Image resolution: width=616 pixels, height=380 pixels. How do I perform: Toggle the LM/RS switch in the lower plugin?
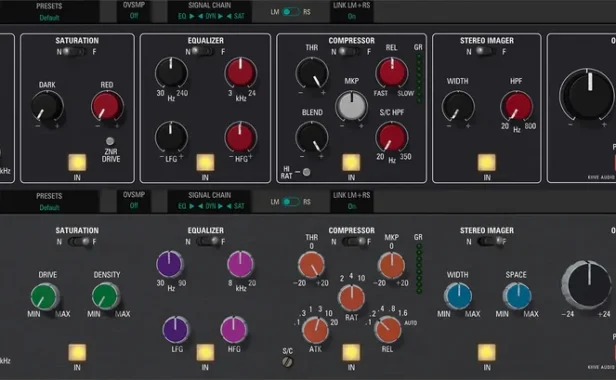pyautogui.click(x=291, y=202)
